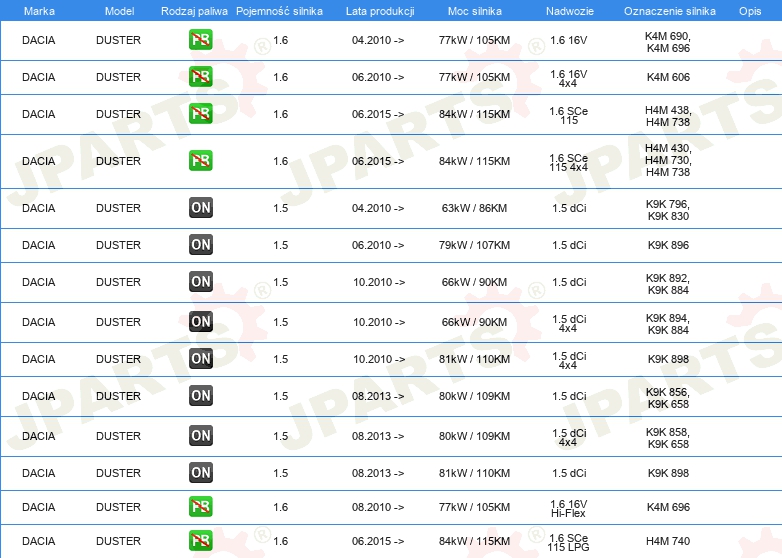The width and height of the screenshot is (782, 558).
Task: Click the Moc silnika column header
Action: (474, 11)
